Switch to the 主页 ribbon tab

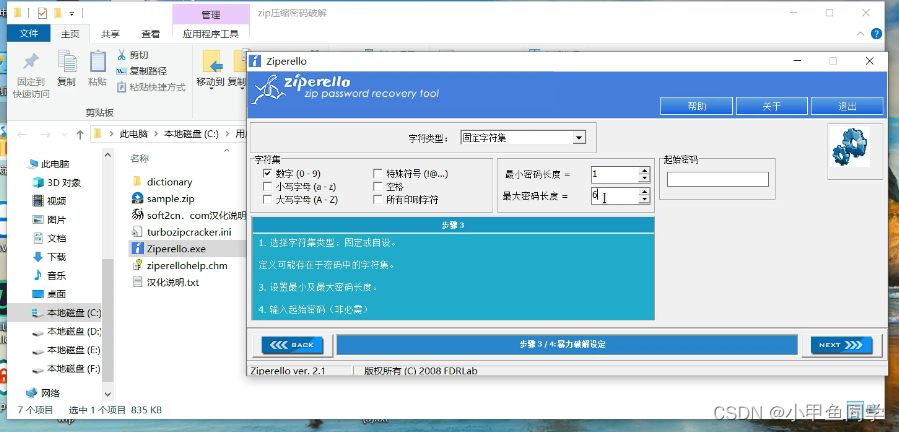(x=70, y=34)
